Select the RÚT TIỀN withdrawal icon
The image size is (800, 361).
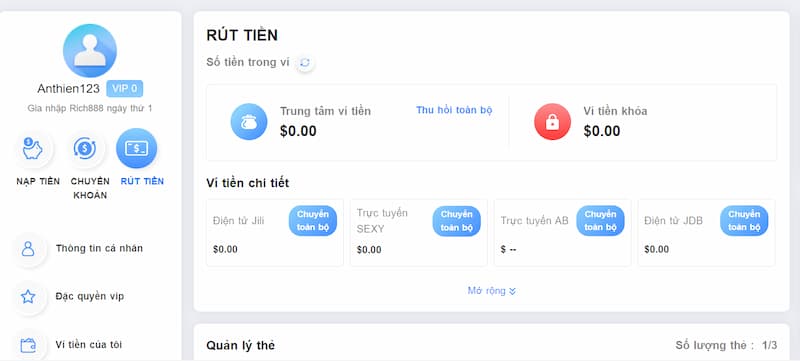tap(137, 148)
